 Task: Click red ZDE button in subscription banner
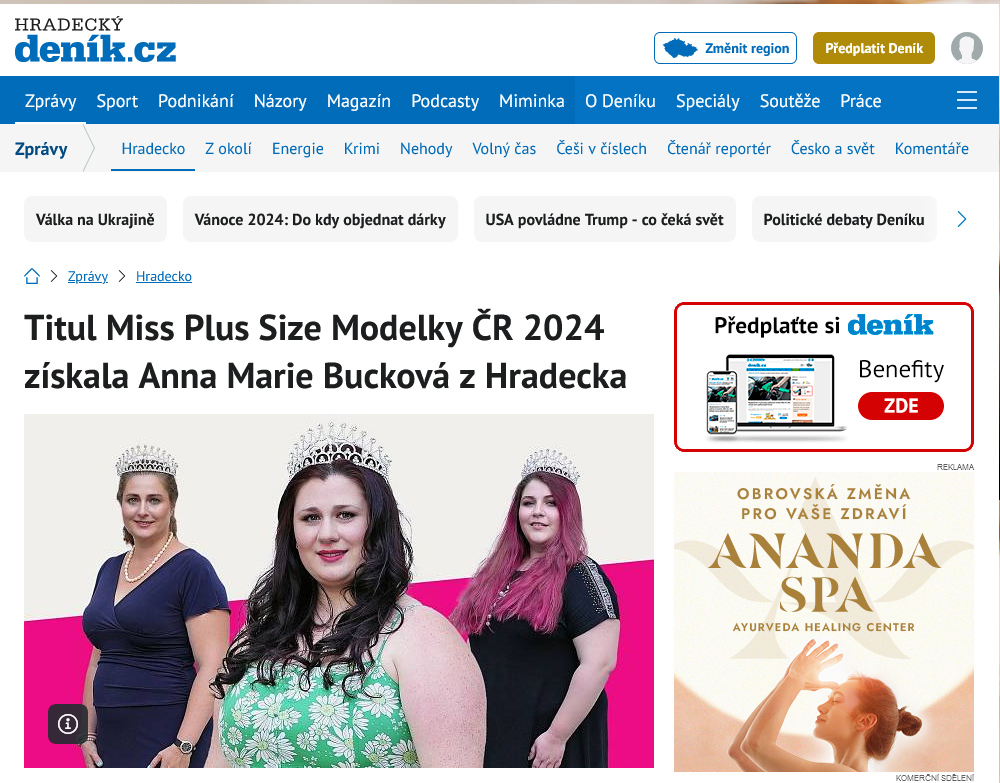tap(901, 406)
